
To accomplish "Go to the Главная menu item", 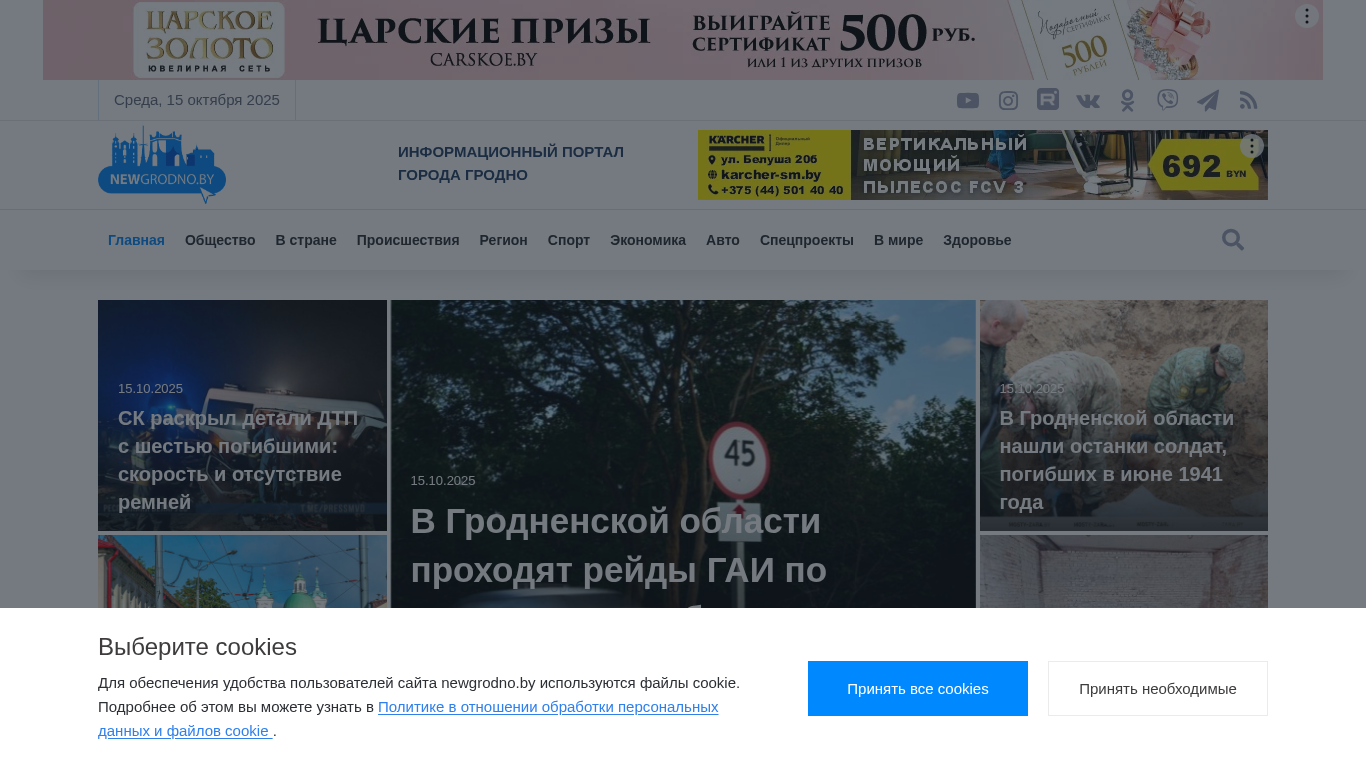I will click(136, 240).
